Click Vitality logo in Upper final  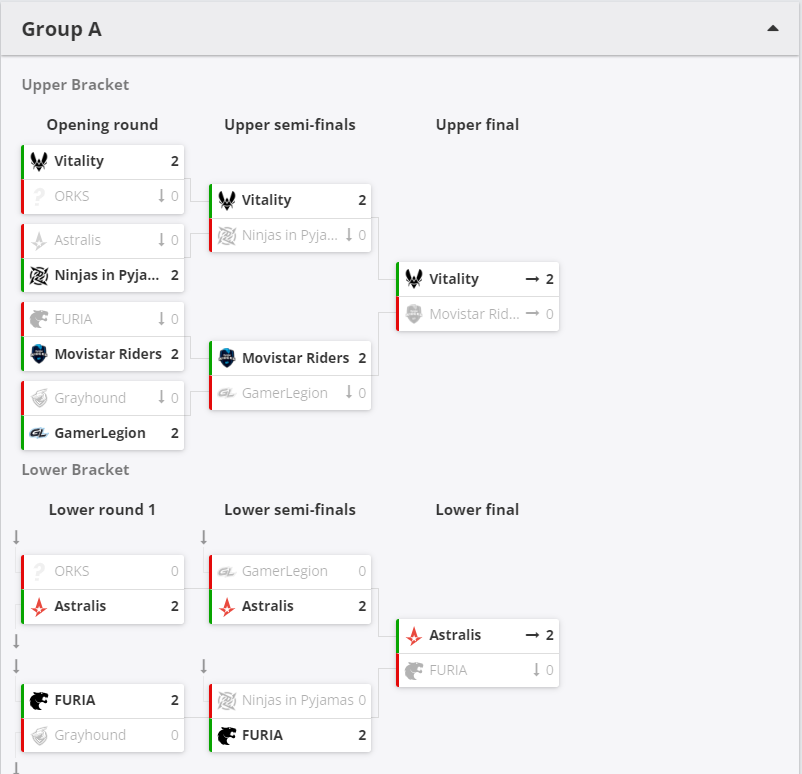click(414, 279)
